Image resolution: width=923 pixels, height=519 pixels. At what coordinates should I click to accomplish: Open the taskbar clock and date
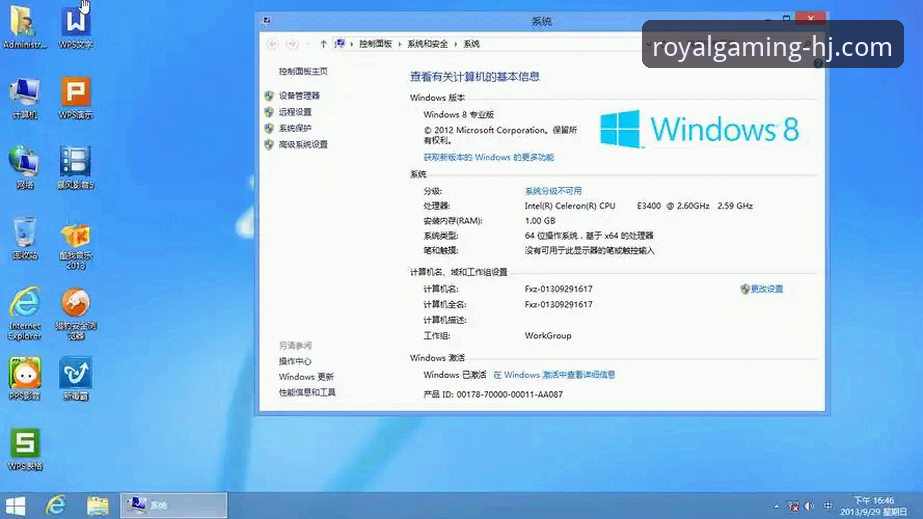pyautogui.click(x=874, y=506)
